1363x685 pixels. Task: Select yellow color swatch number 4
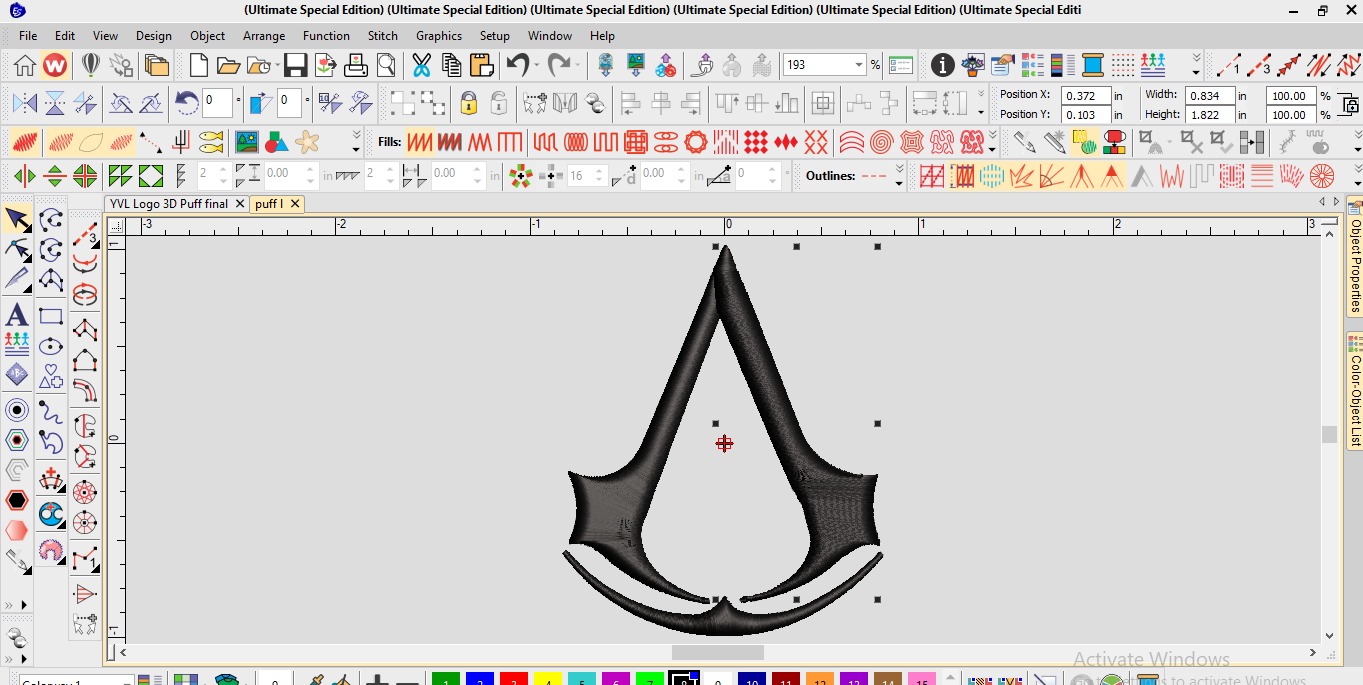547,680
